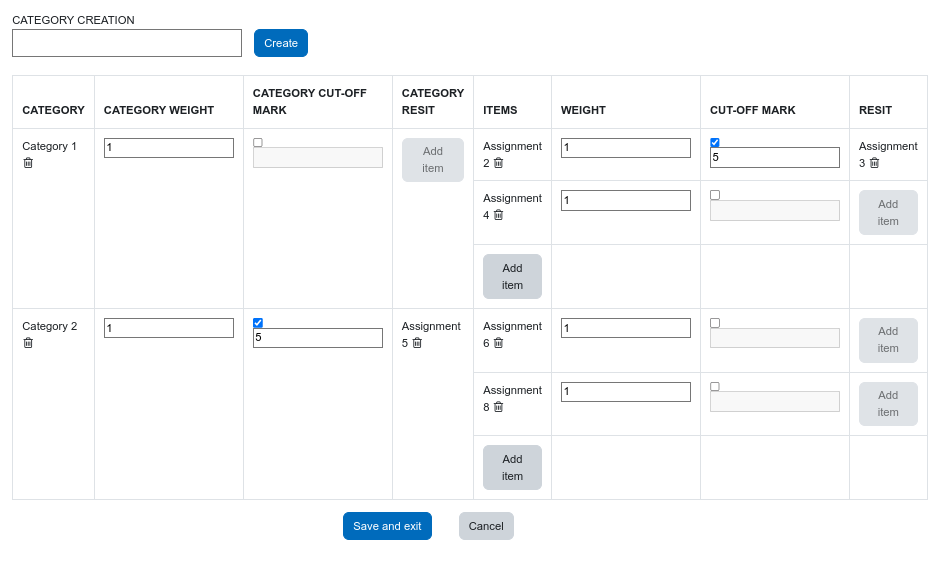Focus the category creation name field

coord(127,43)
